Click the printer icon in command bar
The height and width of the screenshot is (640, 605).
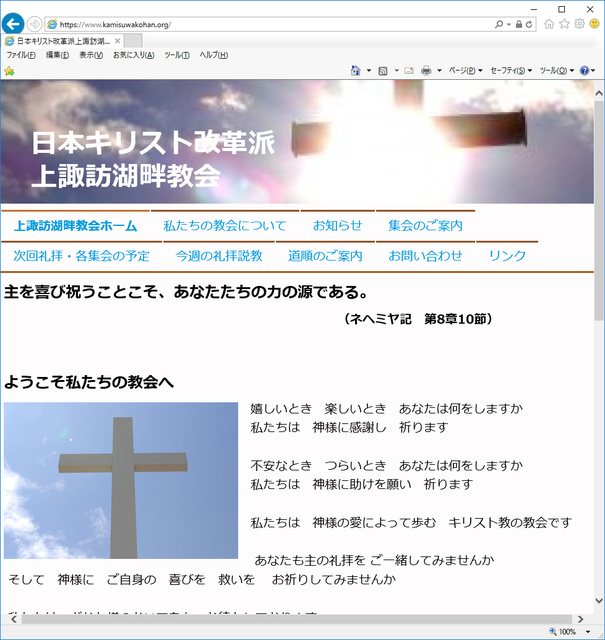pos(426,71)
